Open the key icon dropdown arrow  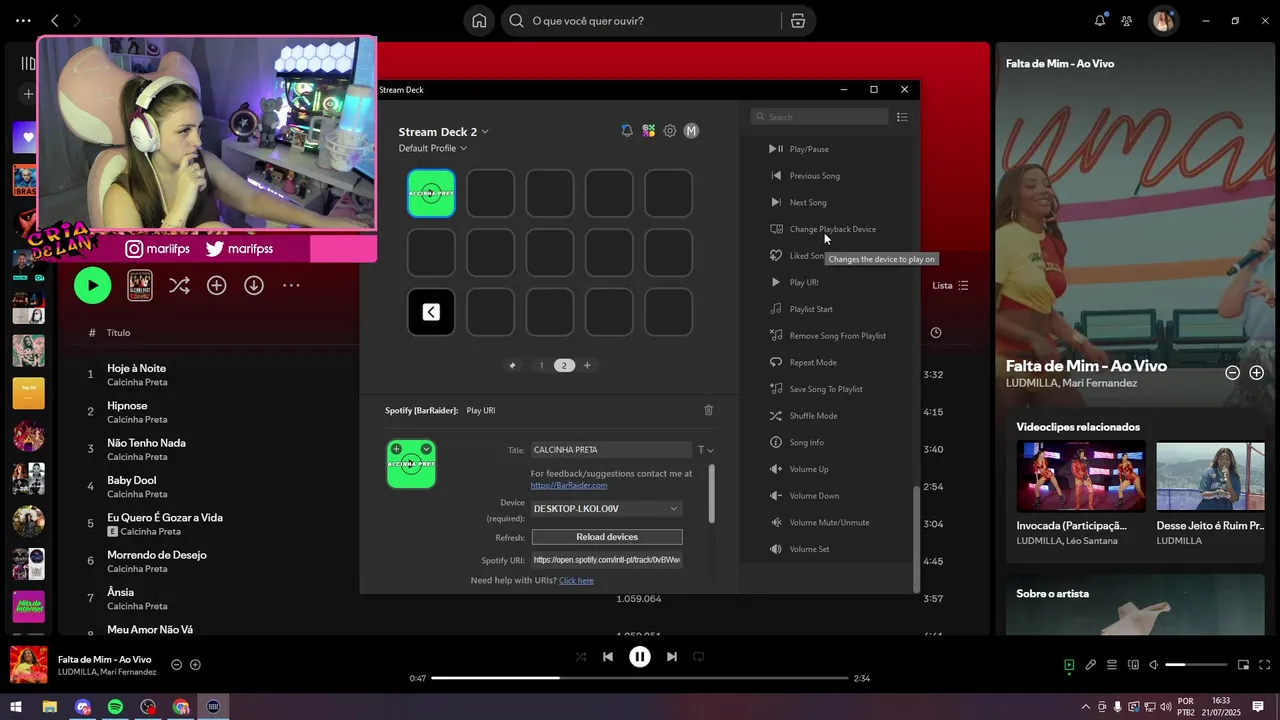point(426,449)
